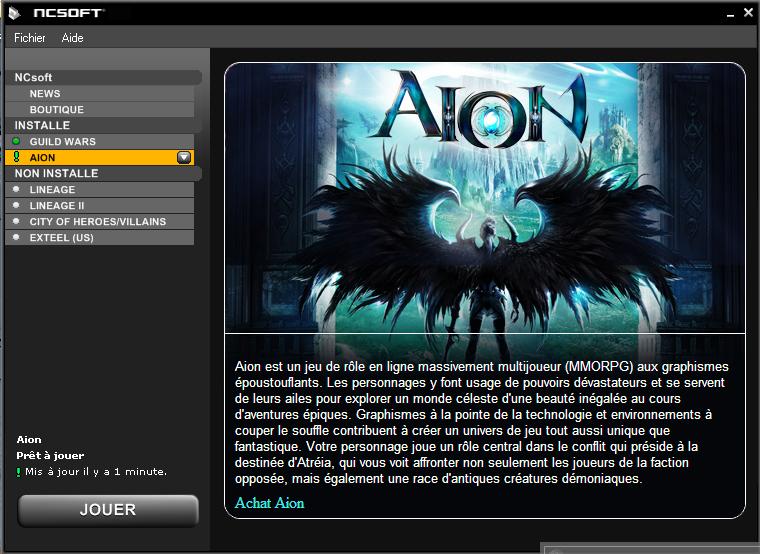
Task: Select GUILD WARS in the game list
Action: [100, 142]
